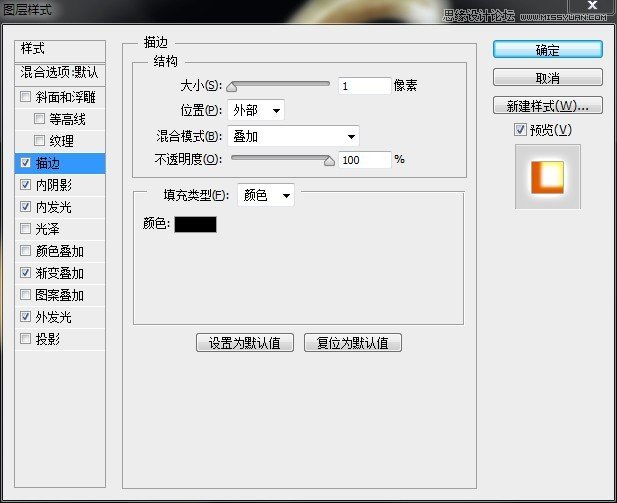
Task: Open the 位置 dropdown showing 外部
Action: coord(256,110)
